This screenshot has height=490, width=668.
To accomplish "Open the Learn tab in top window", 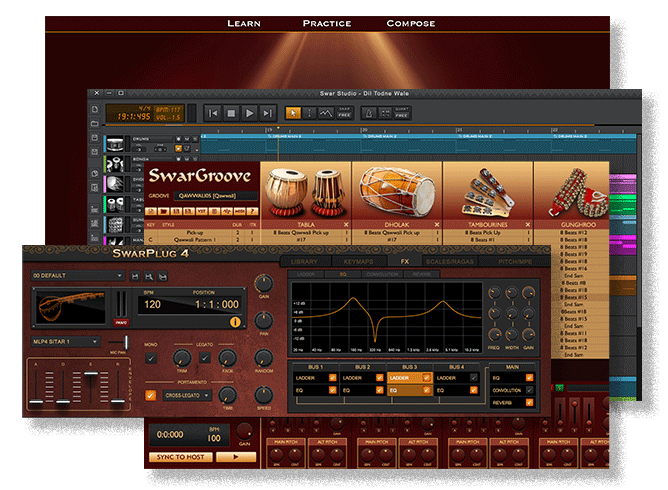I will [244, 23].
